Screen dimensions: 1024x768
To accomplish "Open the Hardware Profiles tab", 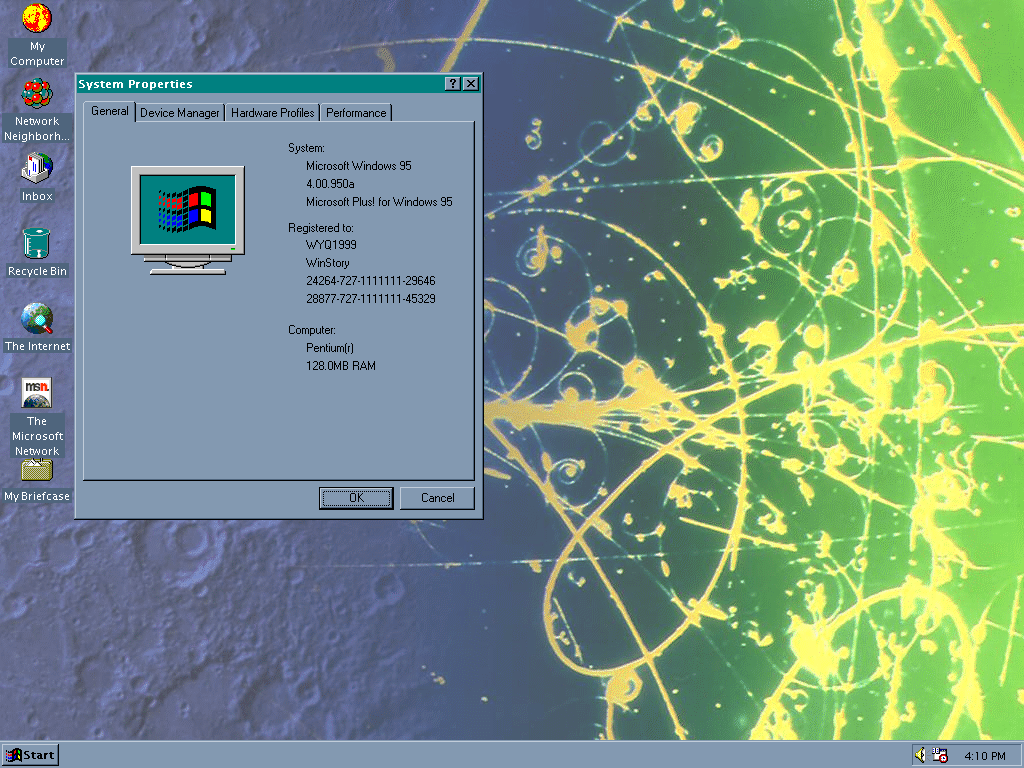I will [272, 113].
